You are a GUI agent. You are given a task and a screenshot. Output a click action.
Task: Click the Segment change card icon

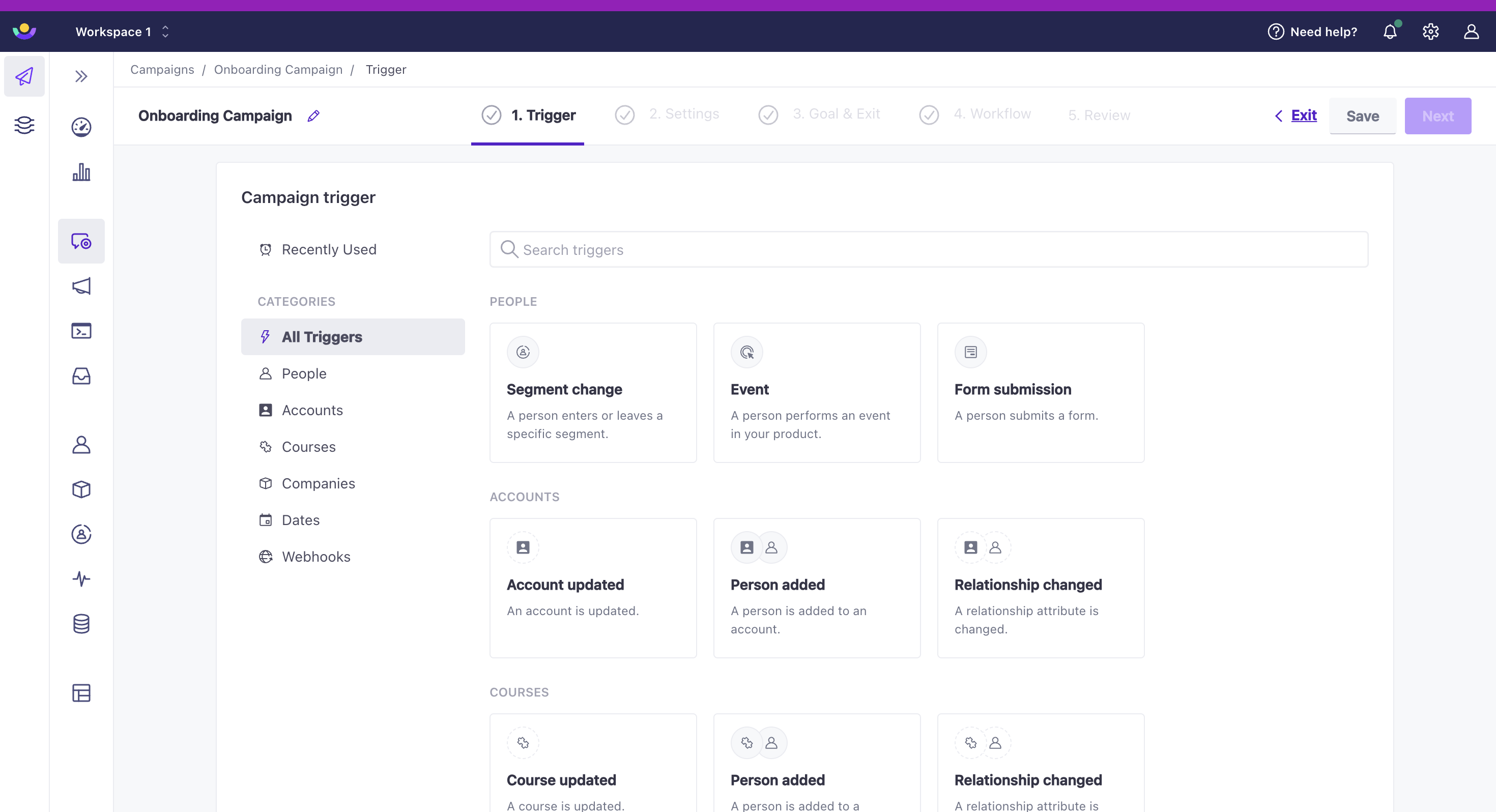coord(523,352)
